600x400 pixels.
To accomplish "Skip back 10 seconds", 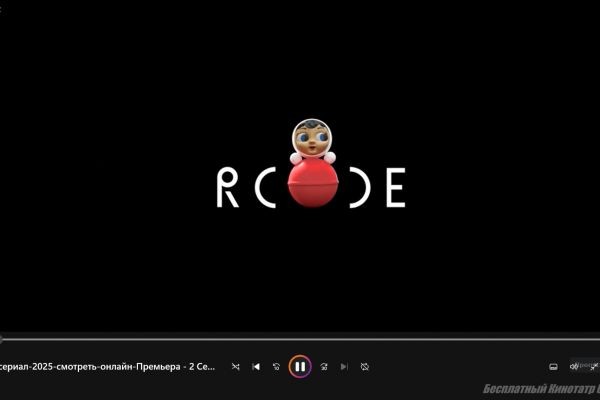I will tap(277, 367).
